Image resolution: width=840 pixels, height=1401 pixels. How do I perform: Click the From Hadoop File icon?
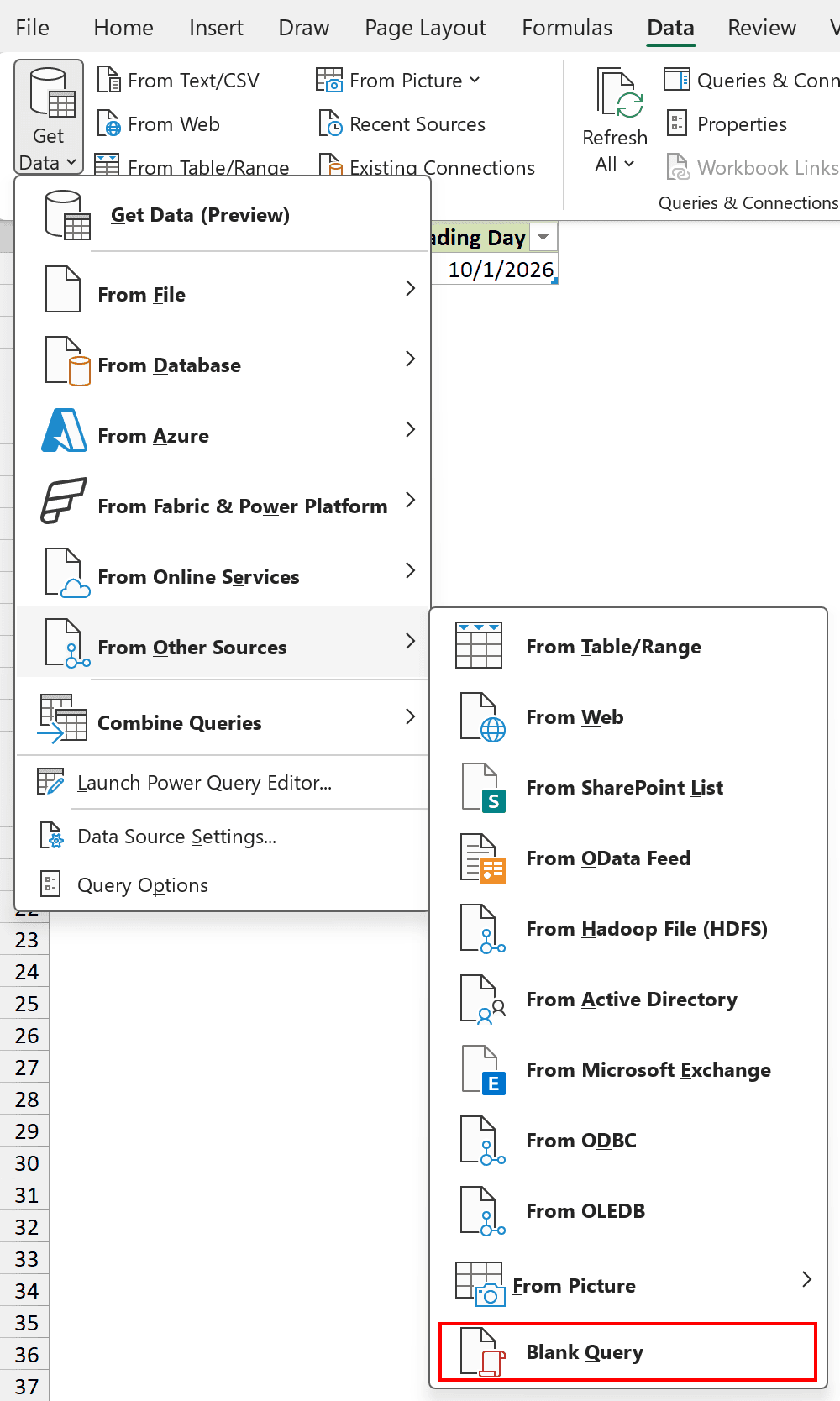pyautogui.click(x=483, y=929)
